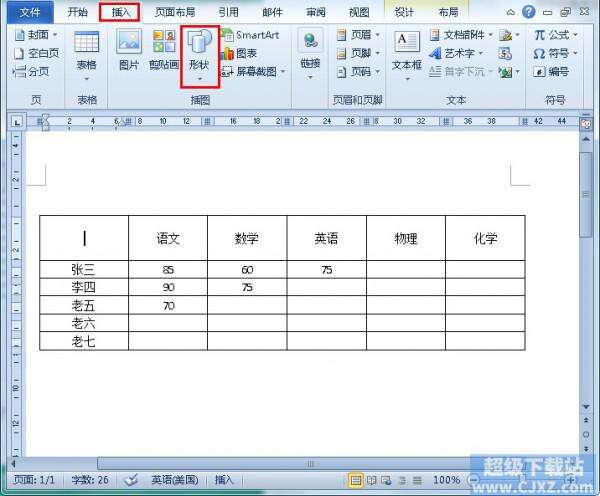Switch to print layout view
This screenshot has height=496, width=600.
(x=355, y=480)
